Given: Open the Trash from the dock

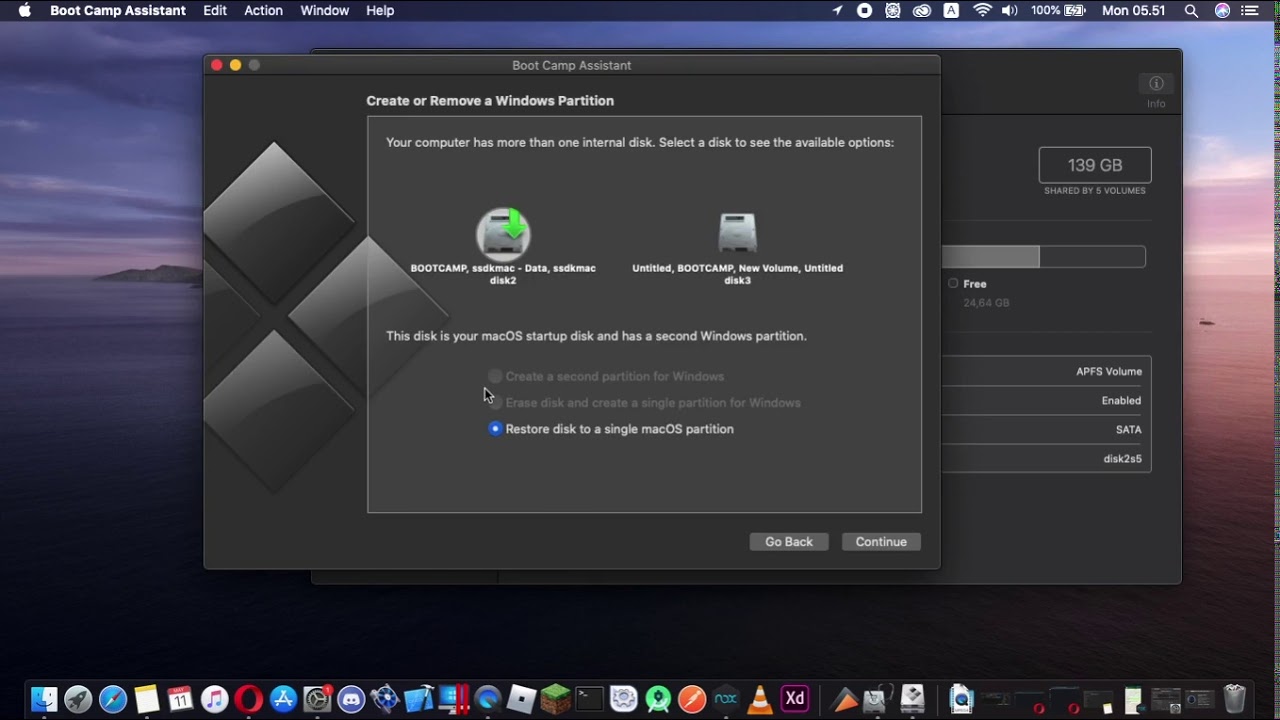Looking at the screenshot, I should click(x=1235, y=698).
